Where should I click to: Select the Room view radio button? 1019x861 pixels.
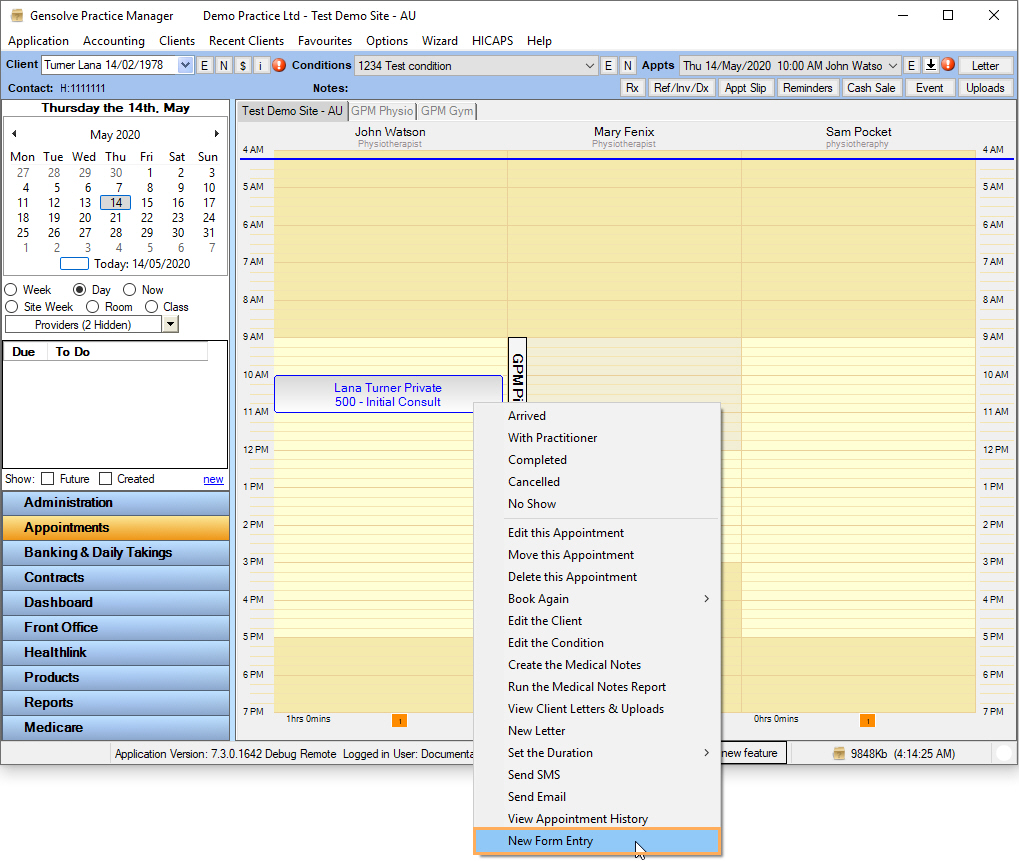93,307
